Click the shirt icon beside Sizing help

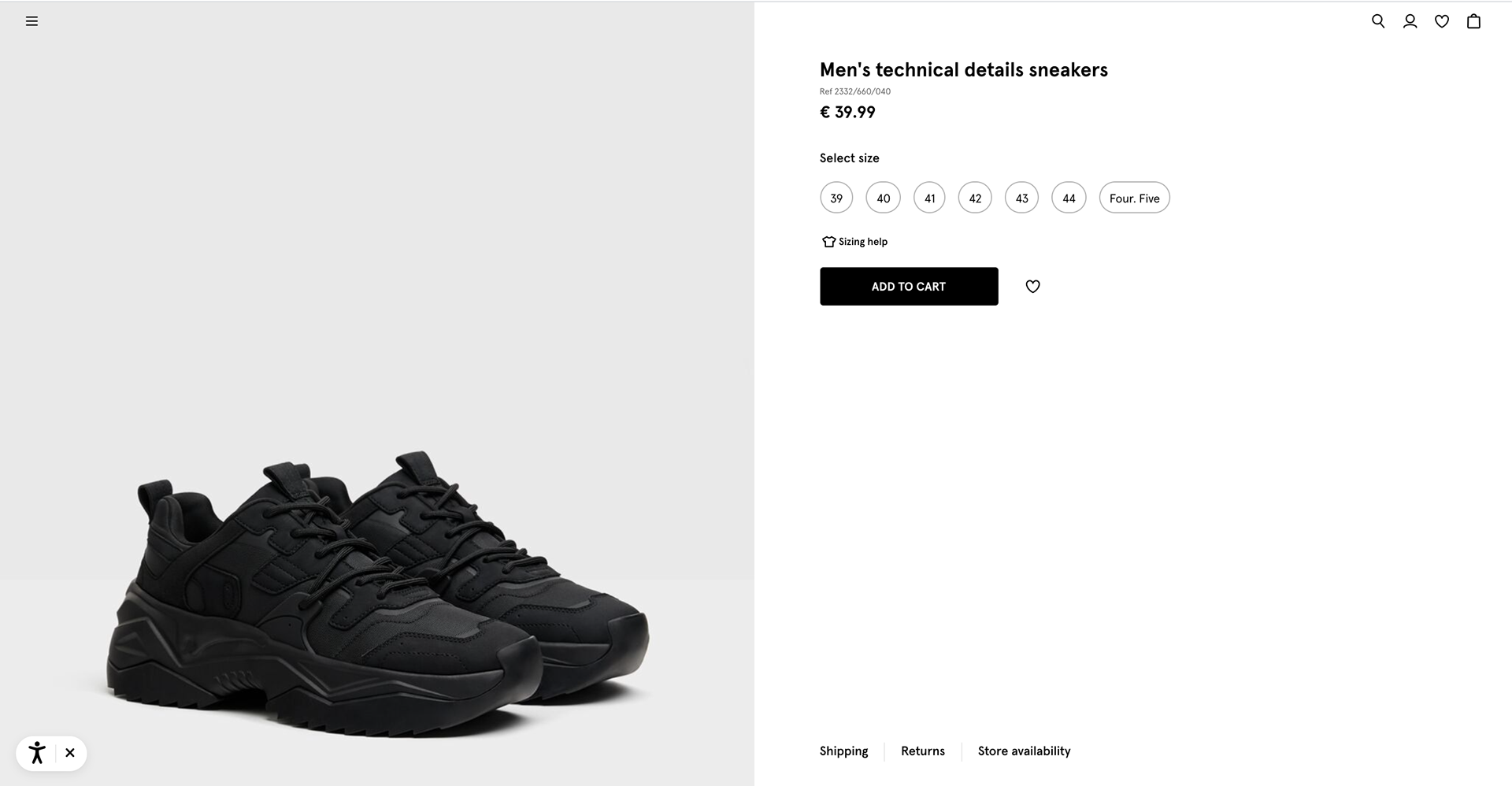(828, 242)
